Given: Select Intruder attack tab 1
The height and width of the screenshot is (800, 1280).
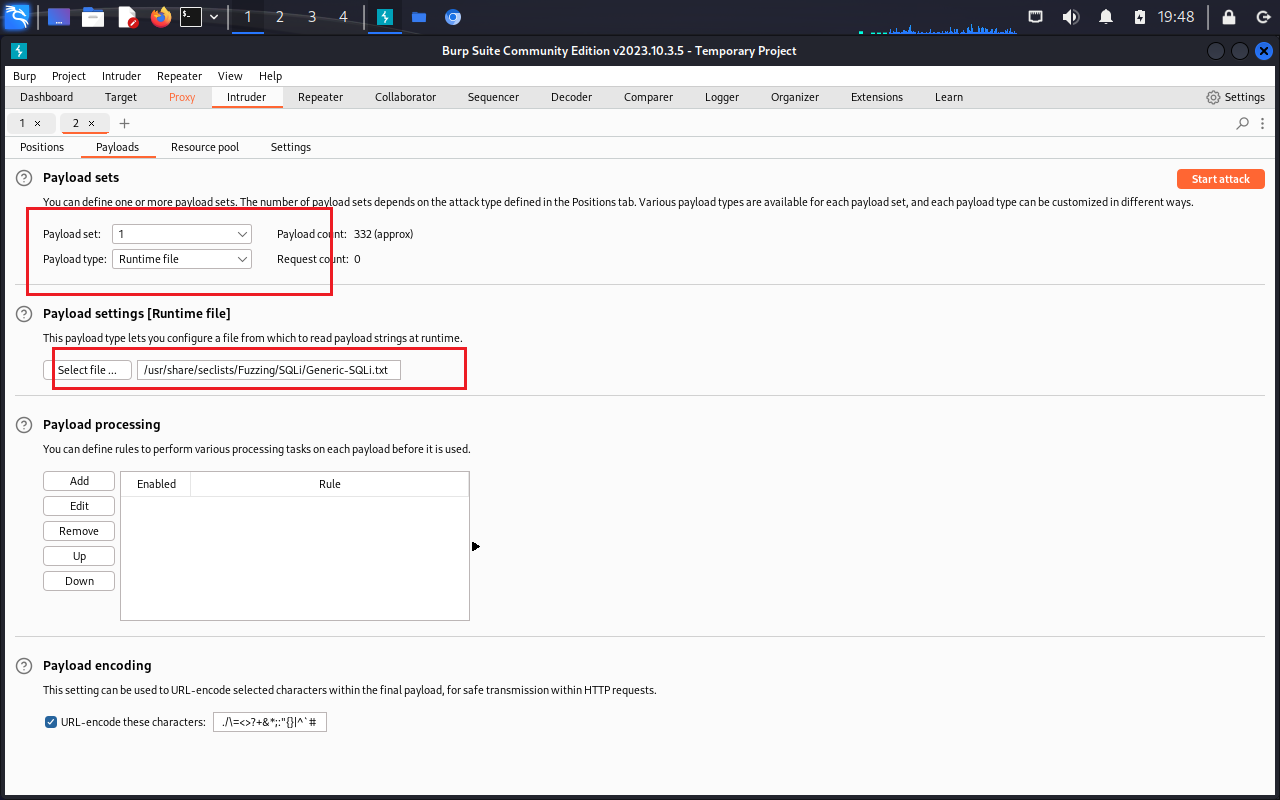Looking at the screenshot, I should point(22,123).
